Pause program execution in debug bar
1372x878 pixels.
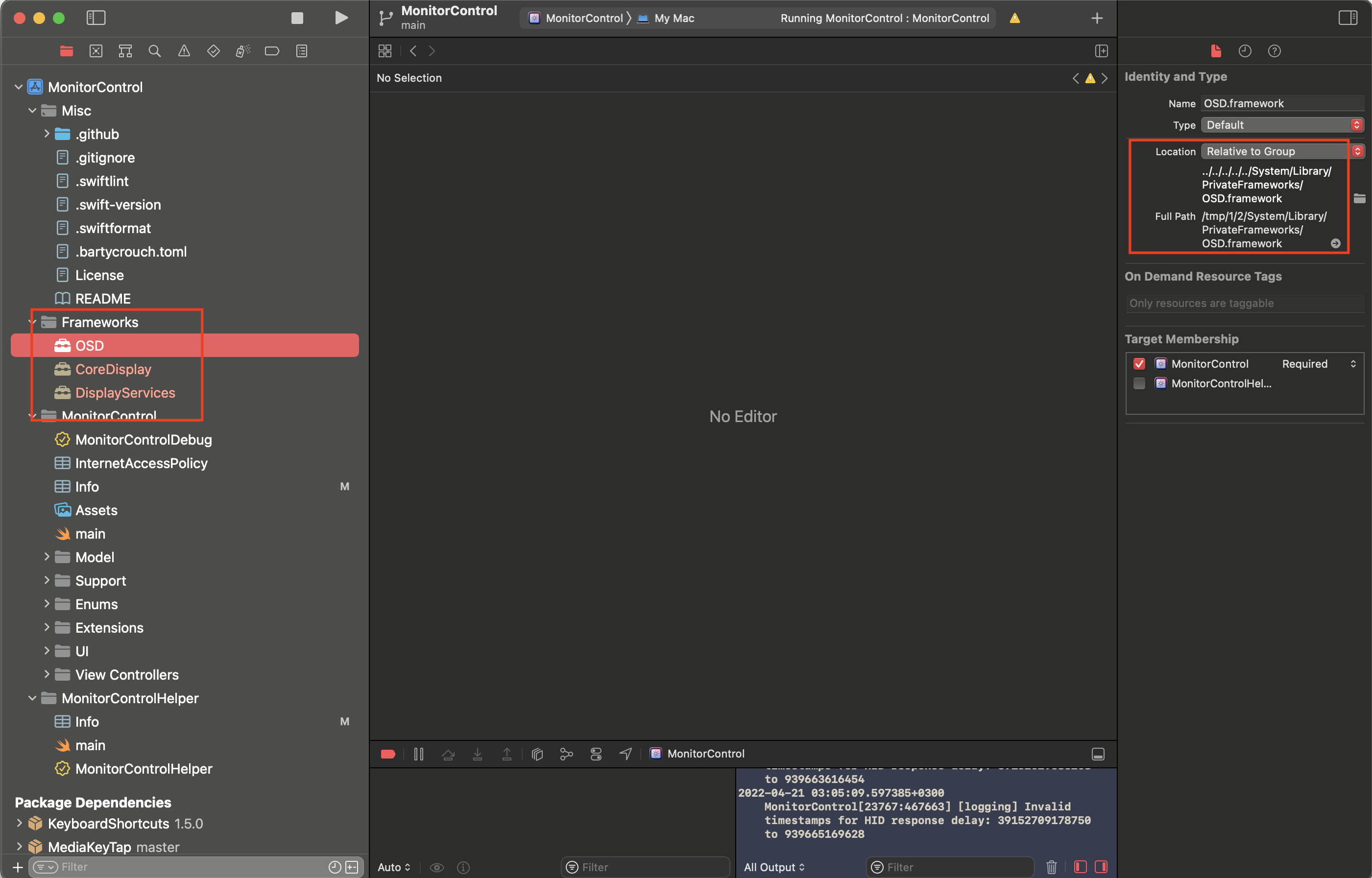point(419,754)
